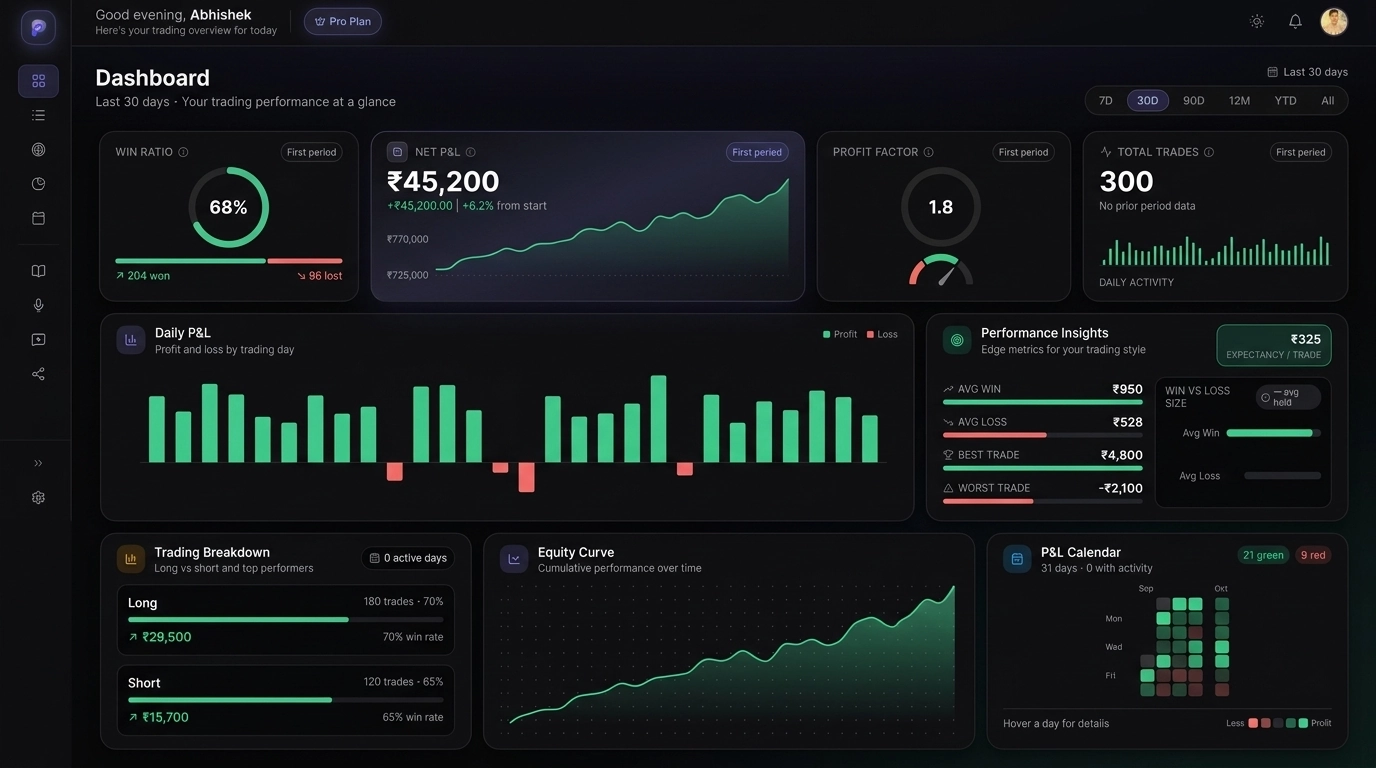This screenshot has height=768, width=1376.
Task: Open settings gear in sidebar
Action: click(38, 497)
